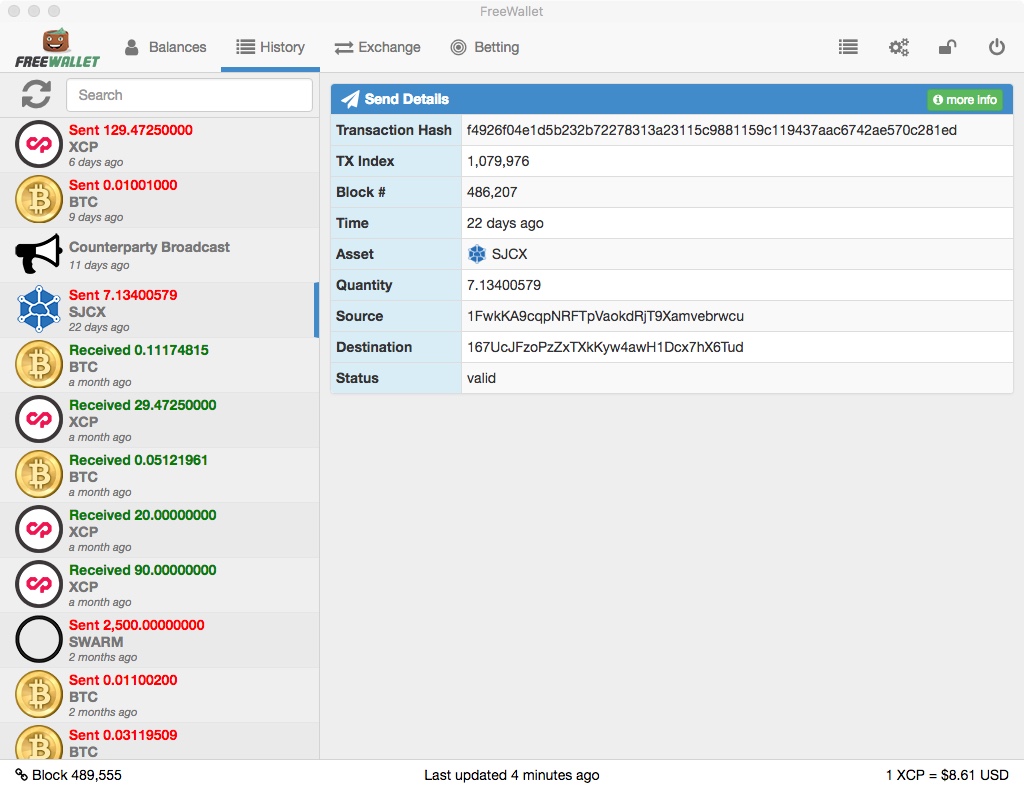Click the FreeWallet window title
This screenshot has height=790, width=1024.
pos(511,11)
